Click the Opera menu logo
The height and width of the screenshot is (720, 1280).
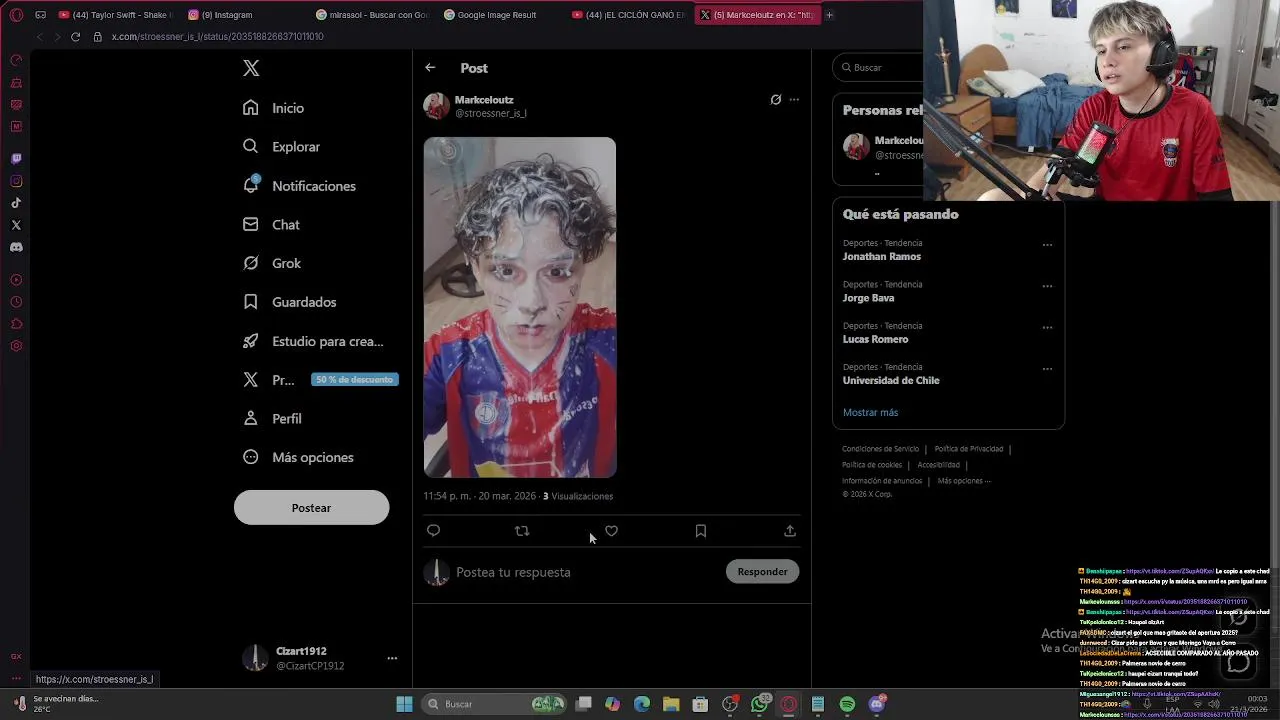[x=16, y=15]
